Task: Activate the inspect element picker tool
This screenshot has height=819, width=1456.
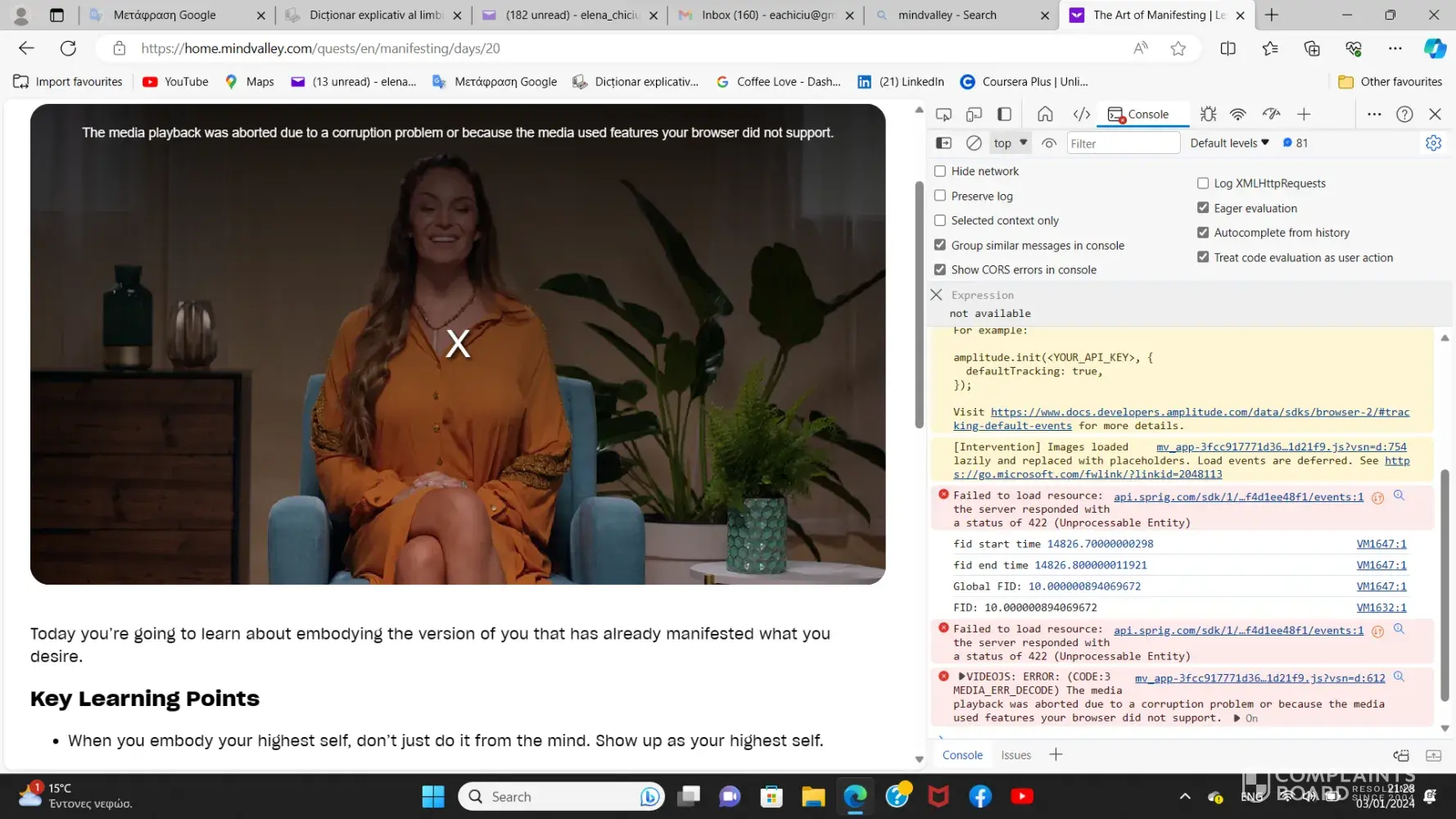Action: pyautogui.click(x=943, y=115)
